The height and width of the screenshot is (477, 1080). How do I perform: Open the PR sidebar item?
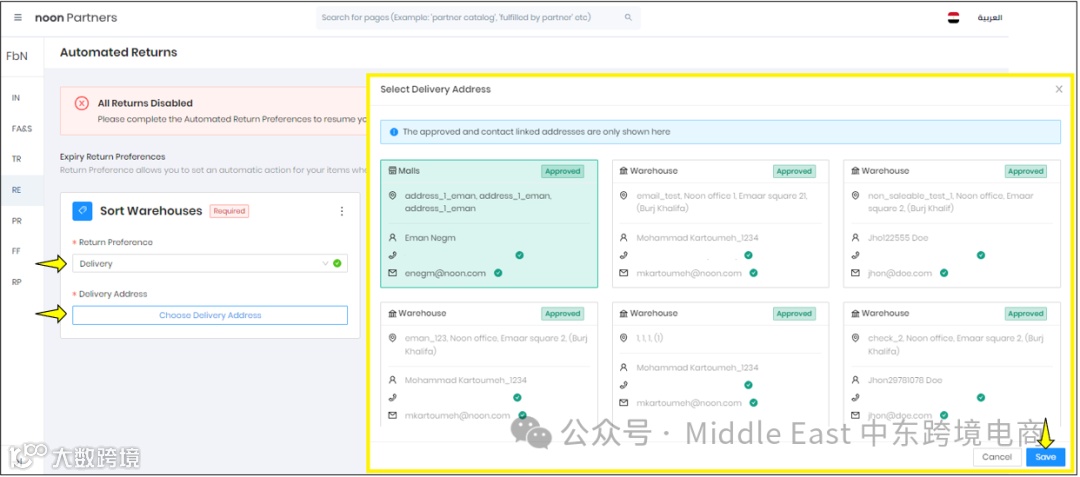(x=17, y=221)
